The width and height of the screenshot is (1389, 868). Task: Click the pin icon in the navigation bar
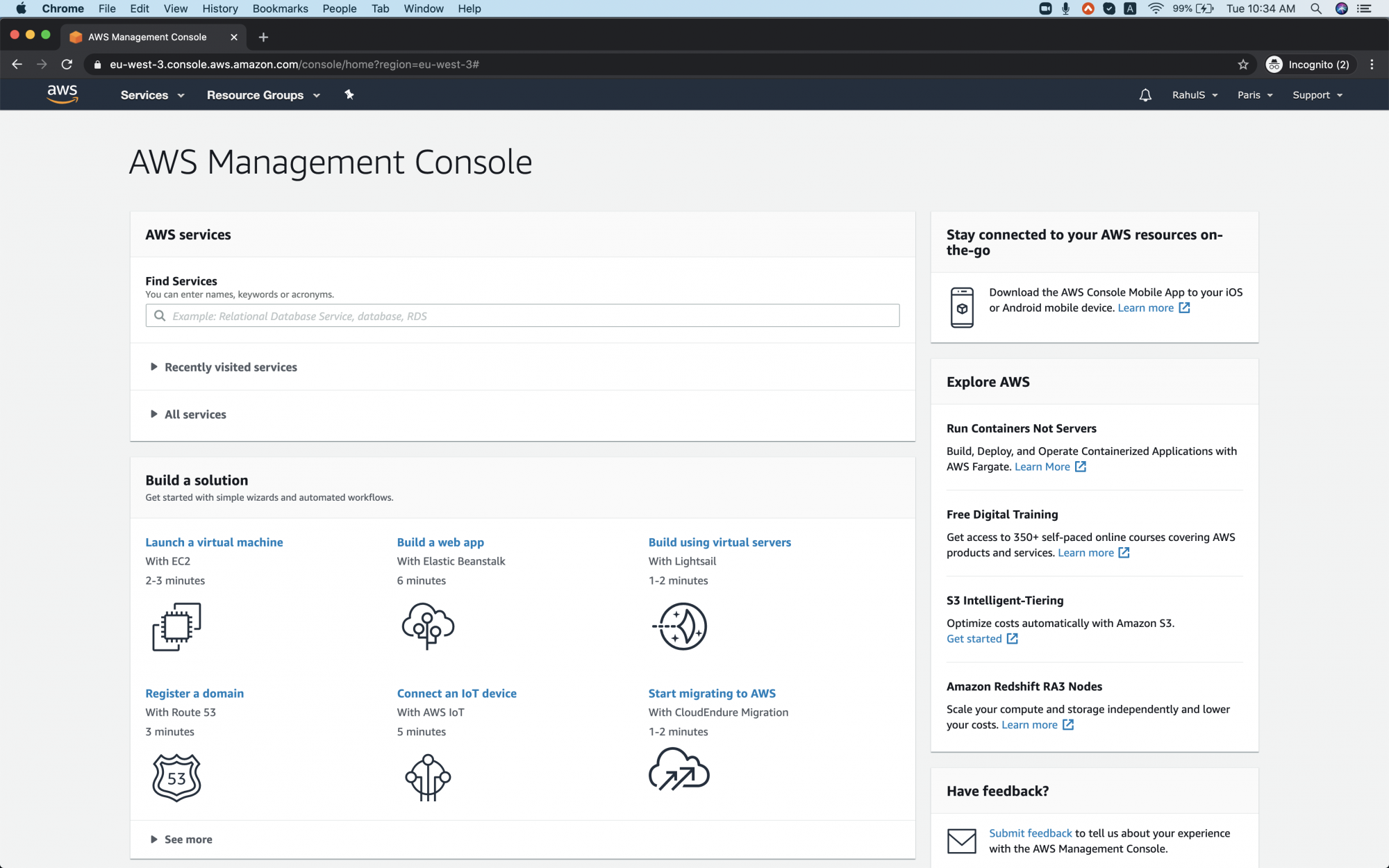[349, 94]
